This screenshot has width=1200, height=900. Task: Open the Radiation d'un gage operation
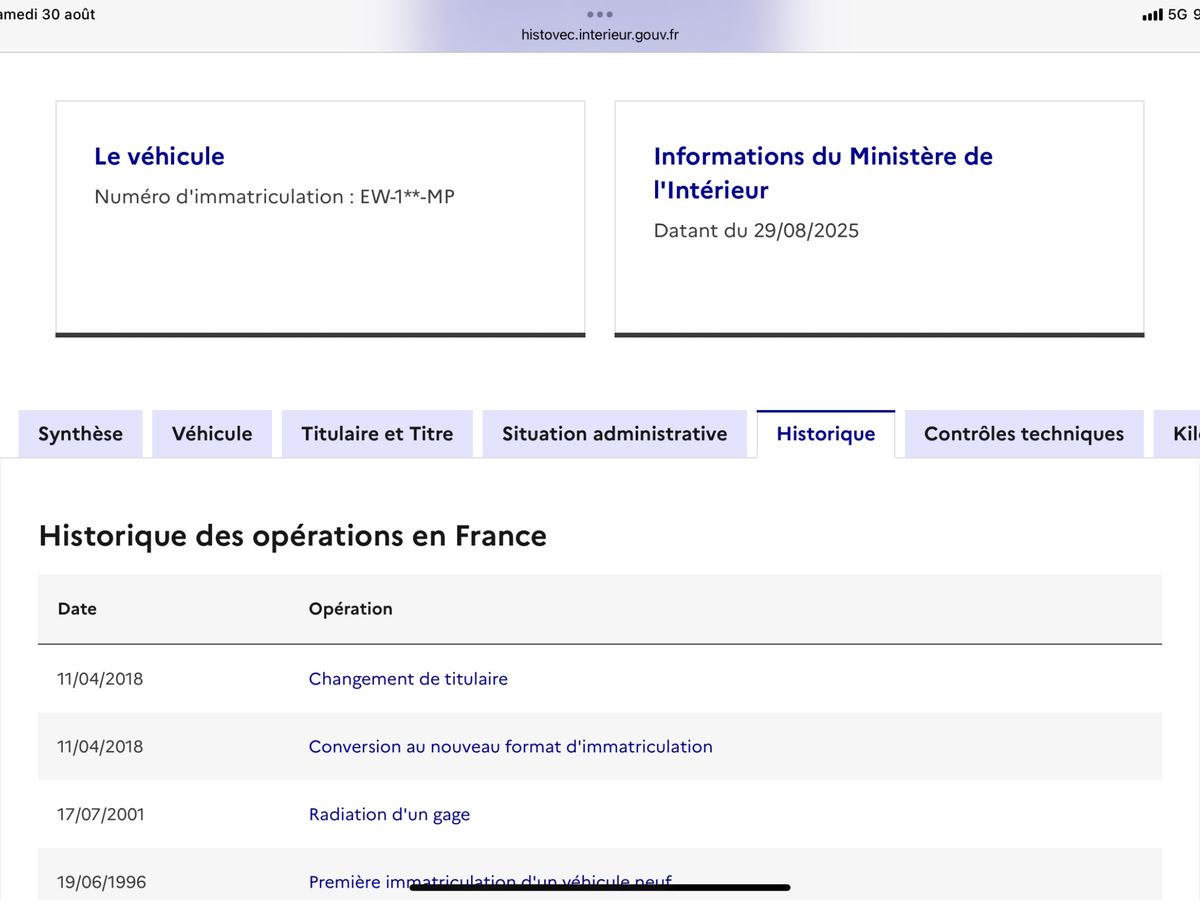coord(389,815)
